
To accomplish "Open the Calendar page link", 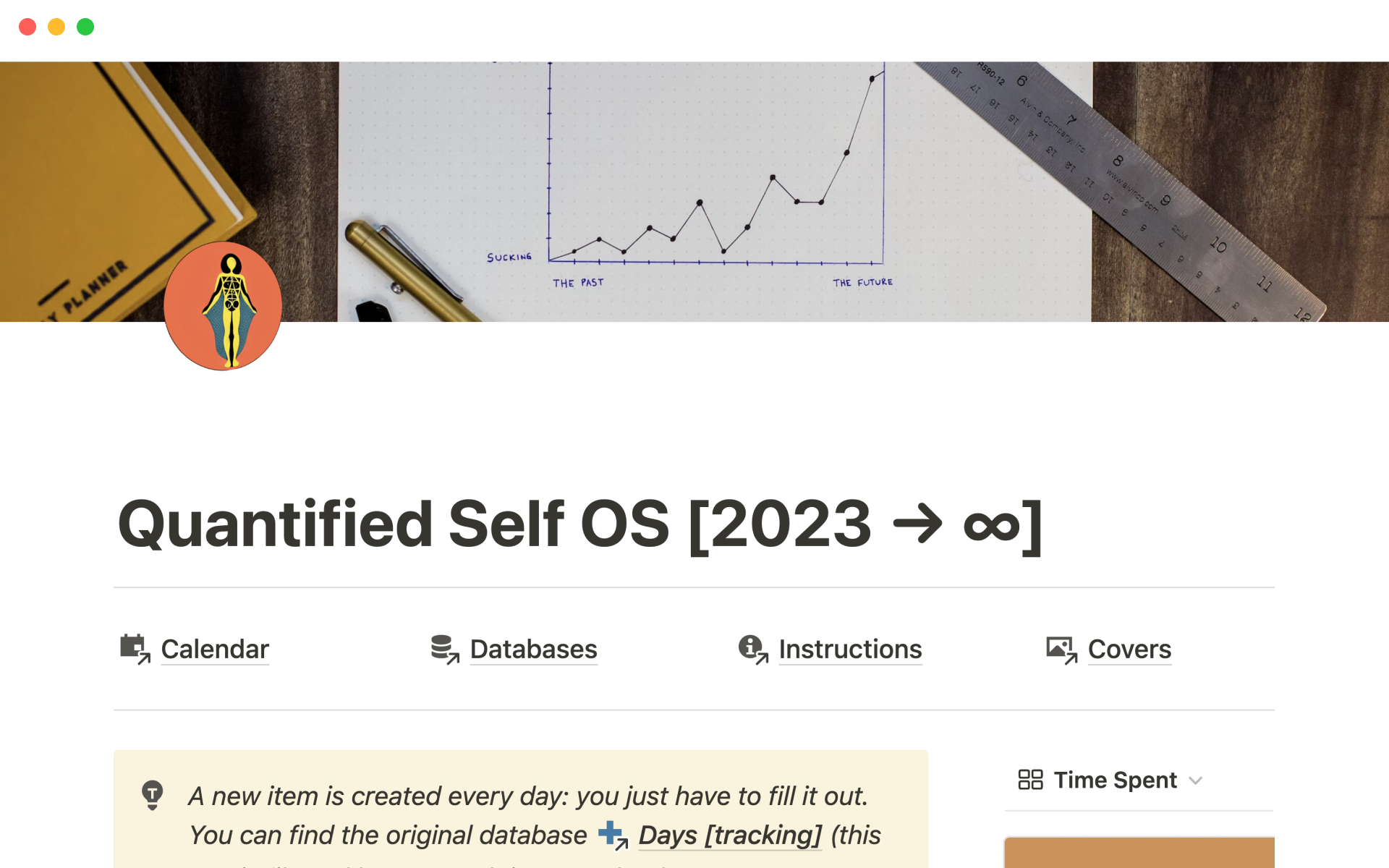I will coord(215,650).
